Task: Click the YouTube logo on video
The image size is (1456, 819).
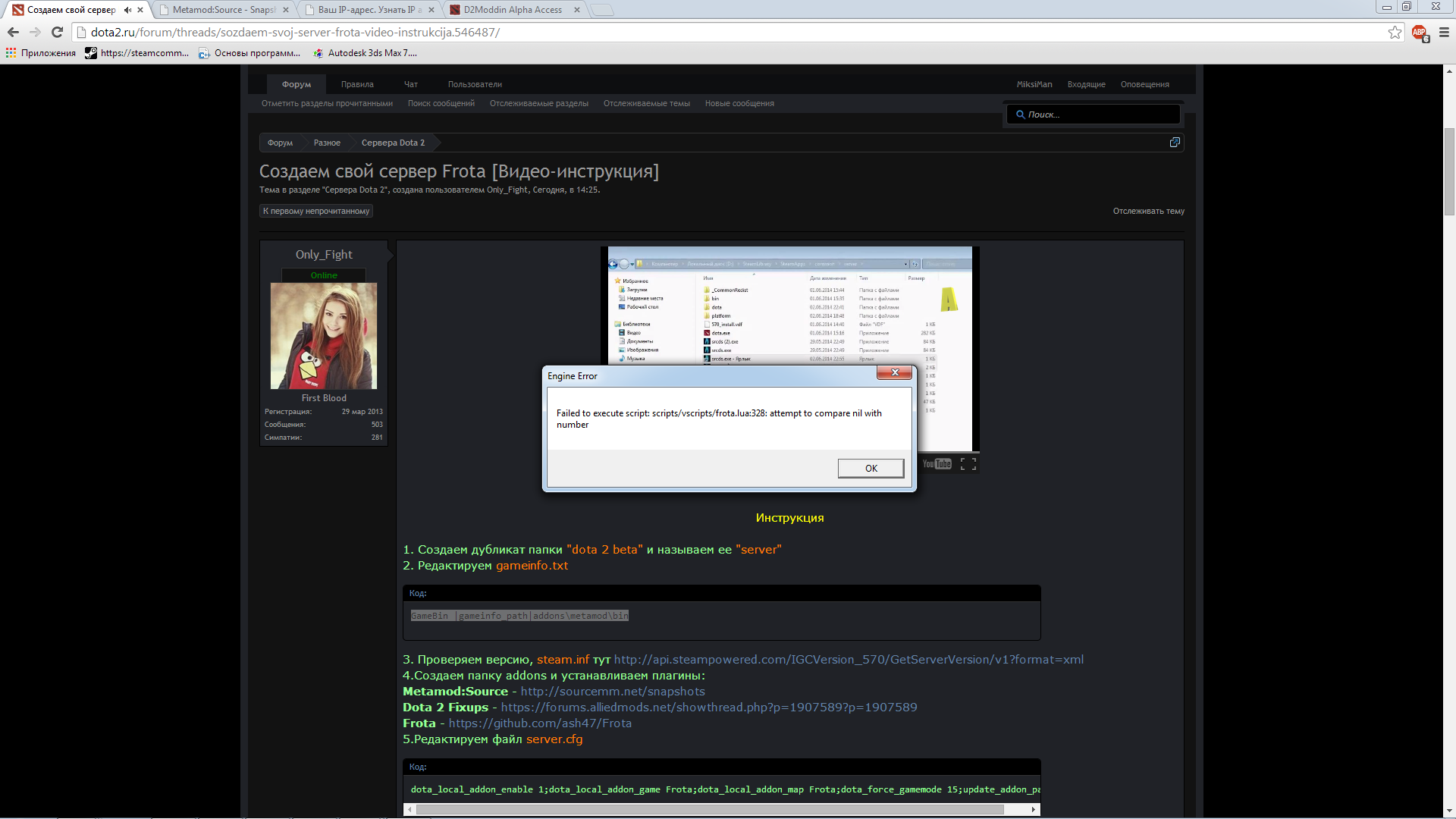Action: pyautogui.click(x=937, y=464)
